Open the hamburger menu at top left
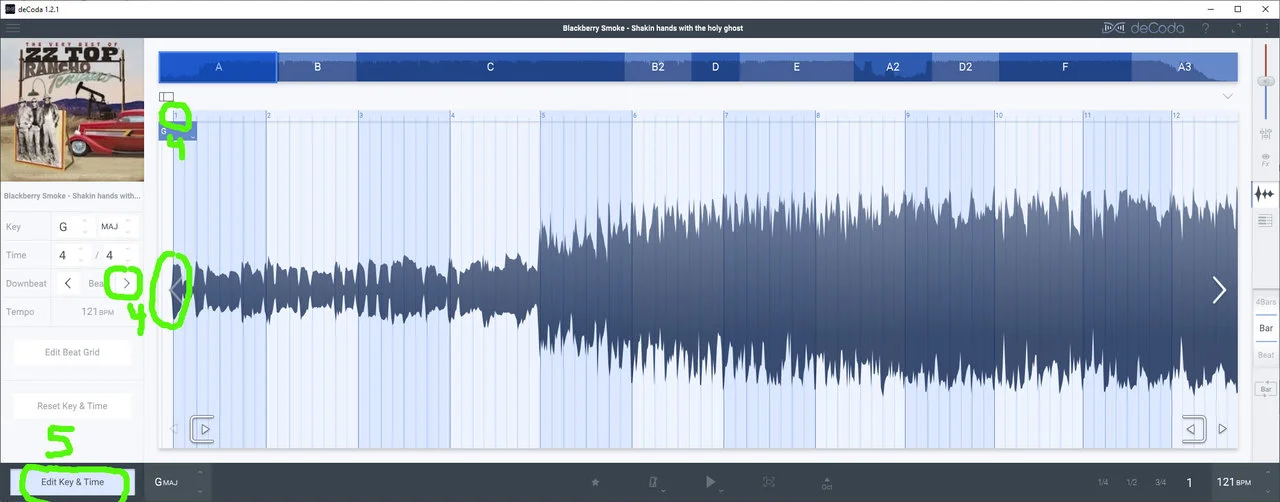 pyautogui.click(x=13, y=28)
